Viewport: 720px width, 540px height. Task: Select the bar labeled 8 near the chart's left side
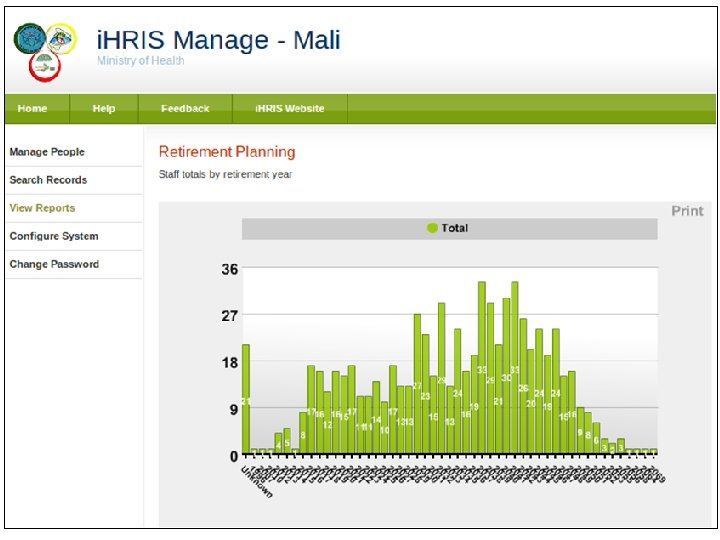[303, 433]
